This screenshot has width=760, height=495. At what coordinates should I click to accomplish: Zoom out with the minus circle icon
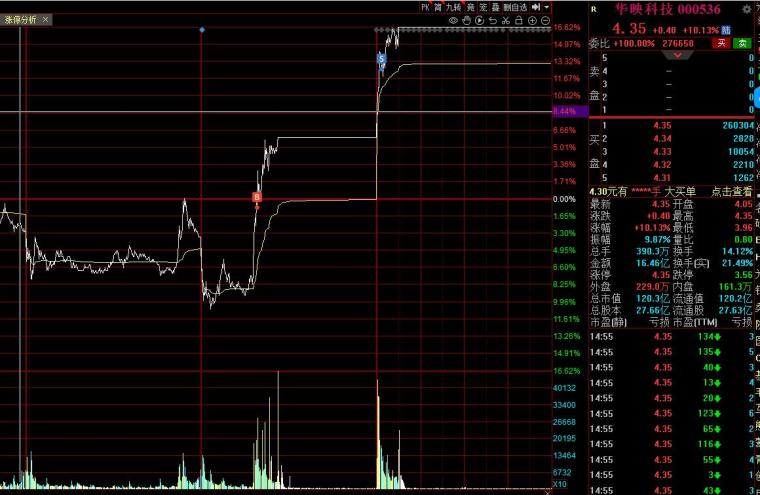[545, 20]
